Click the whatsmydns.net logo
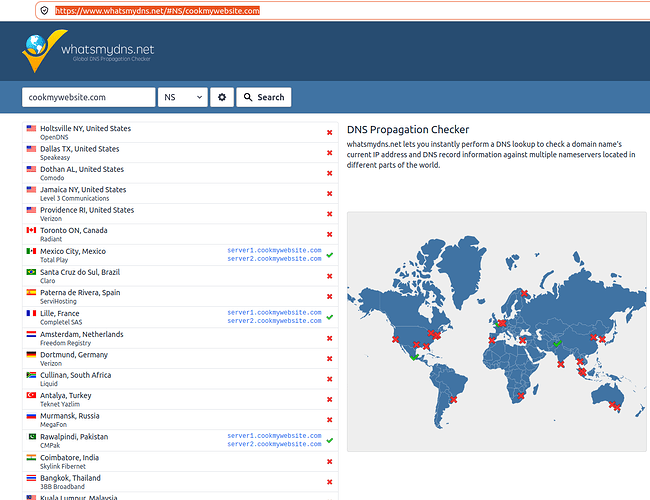The width and height of the screenshot is (650, 500). point(88,51)
